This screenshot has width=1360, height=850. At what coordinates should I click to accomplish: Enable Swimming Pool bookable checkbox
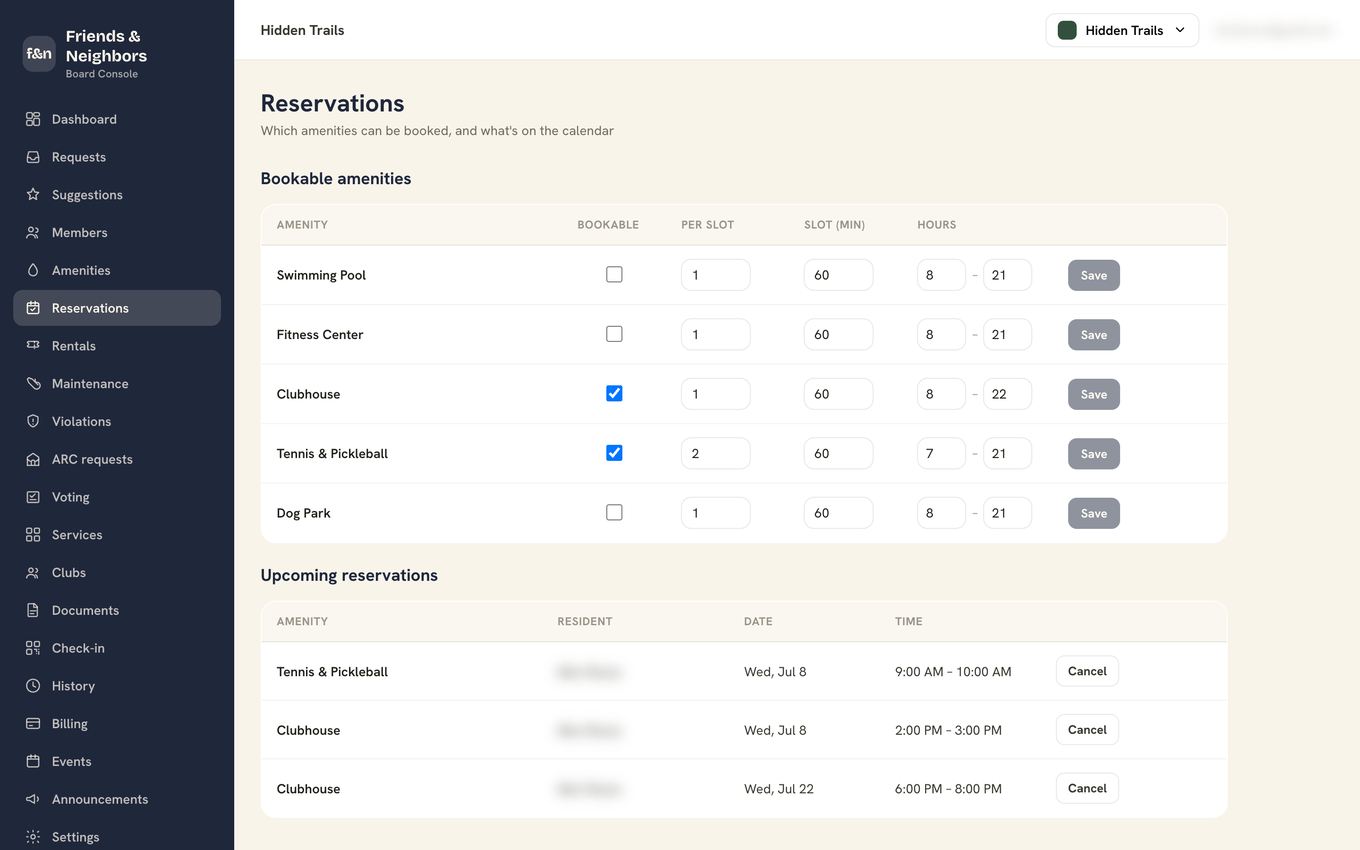pos(614,274)
